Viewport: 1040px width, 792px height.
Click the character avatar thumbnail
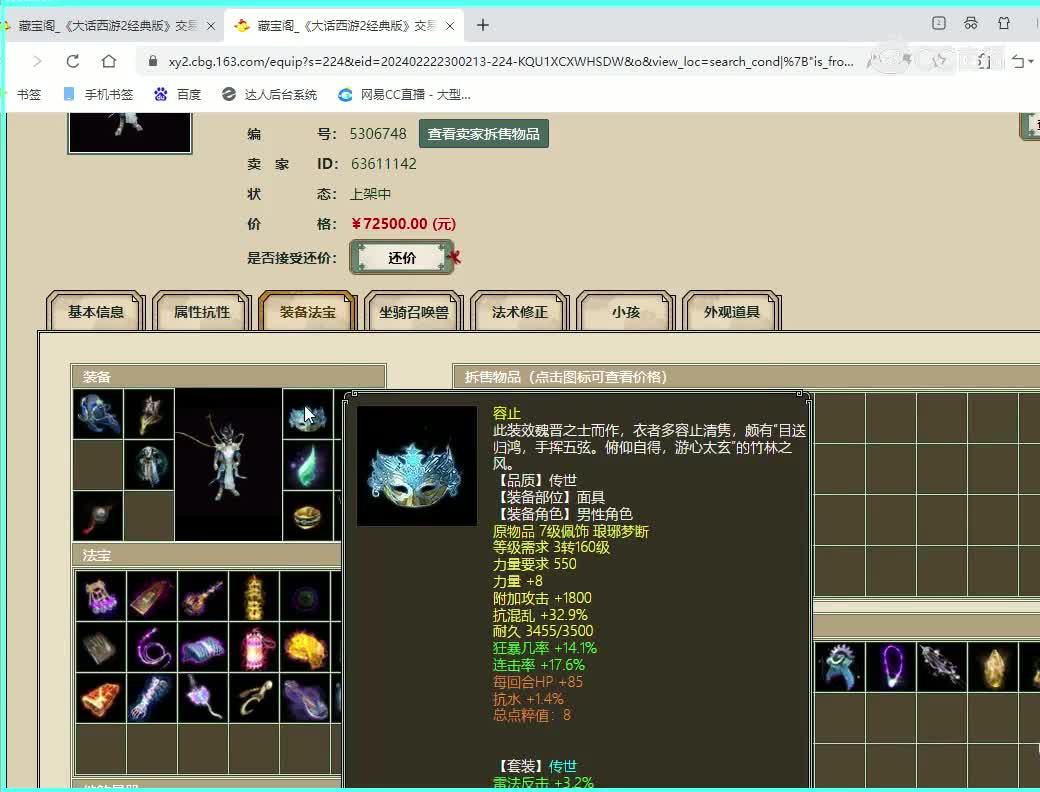[130, 132]
